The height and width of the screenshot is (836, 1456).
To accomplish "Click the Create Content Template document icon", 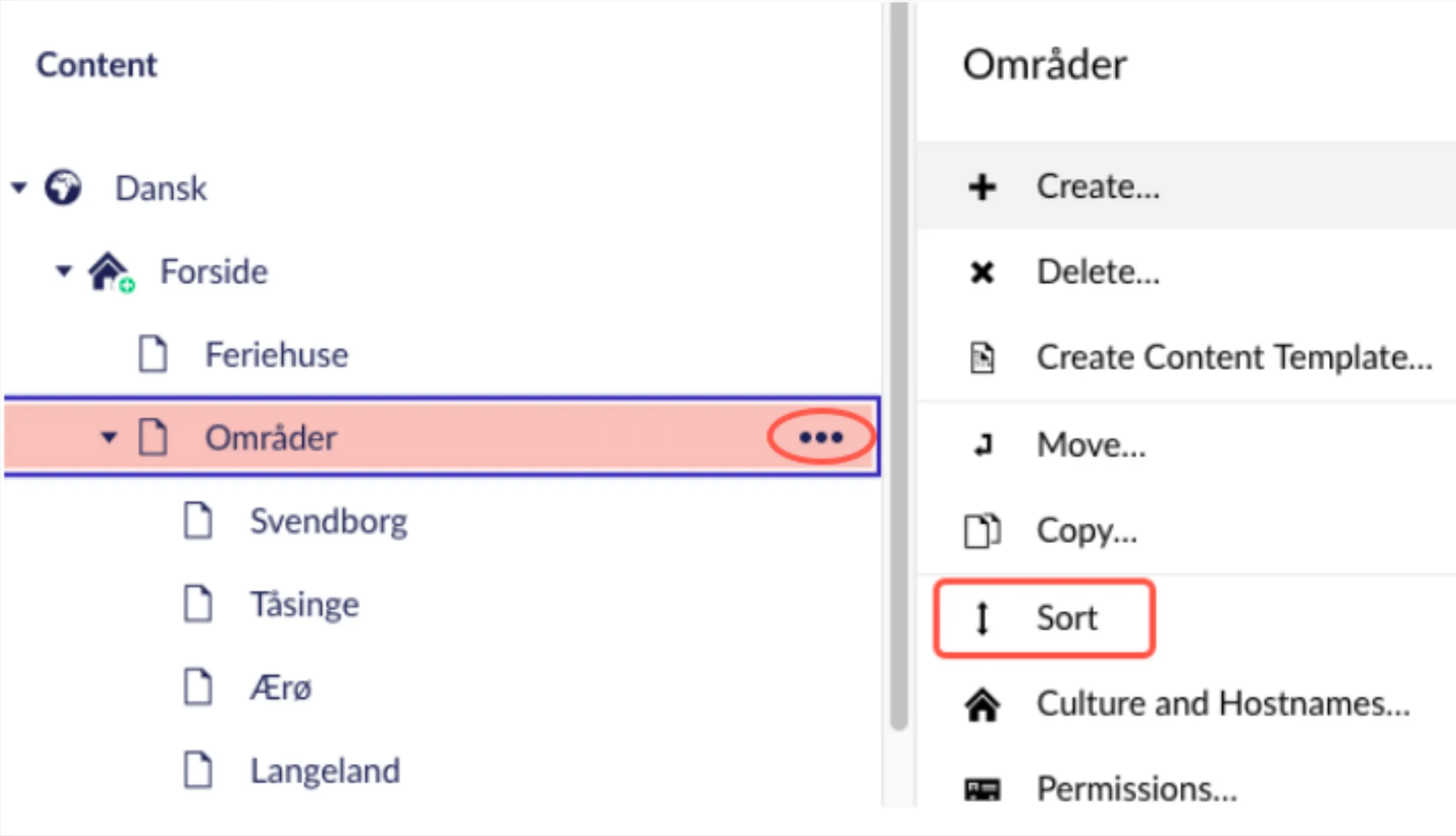I will tap(982, 357).
